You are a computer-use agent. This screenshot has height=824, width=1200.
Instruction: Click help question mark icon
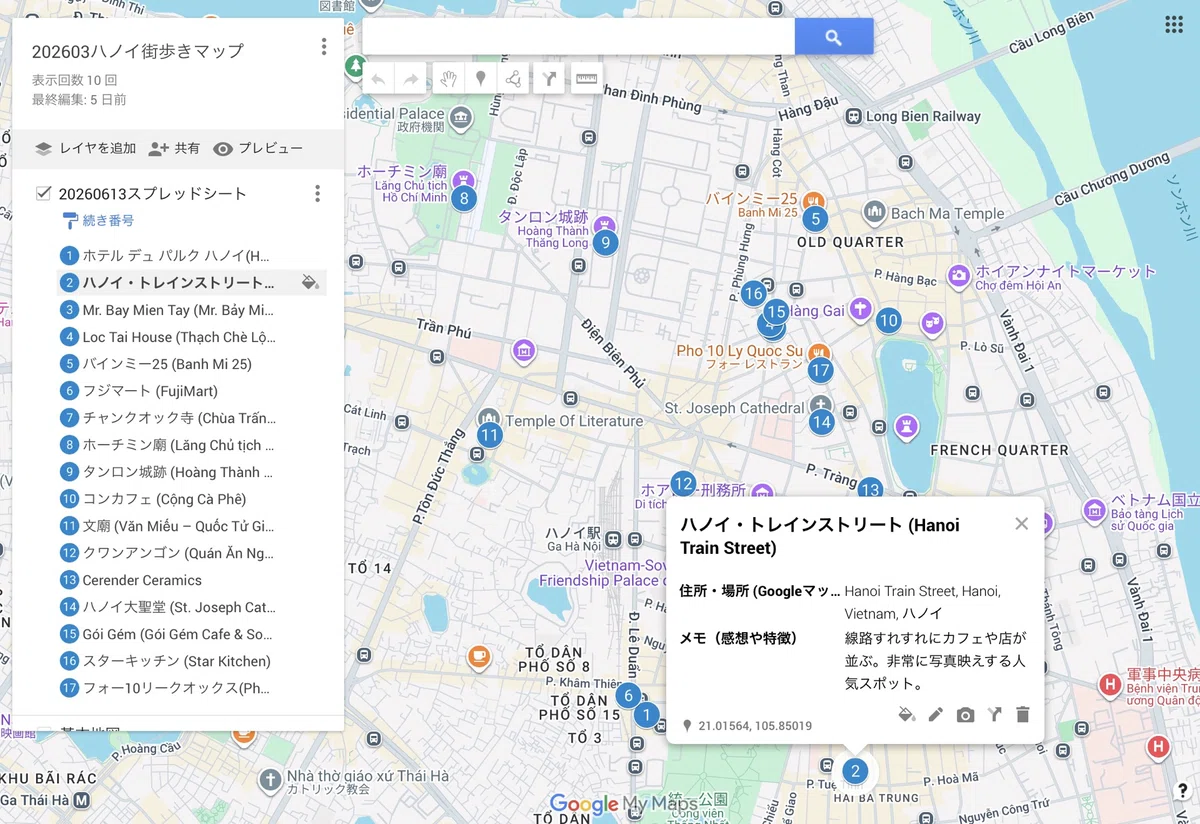click(x=1182, y=792)
